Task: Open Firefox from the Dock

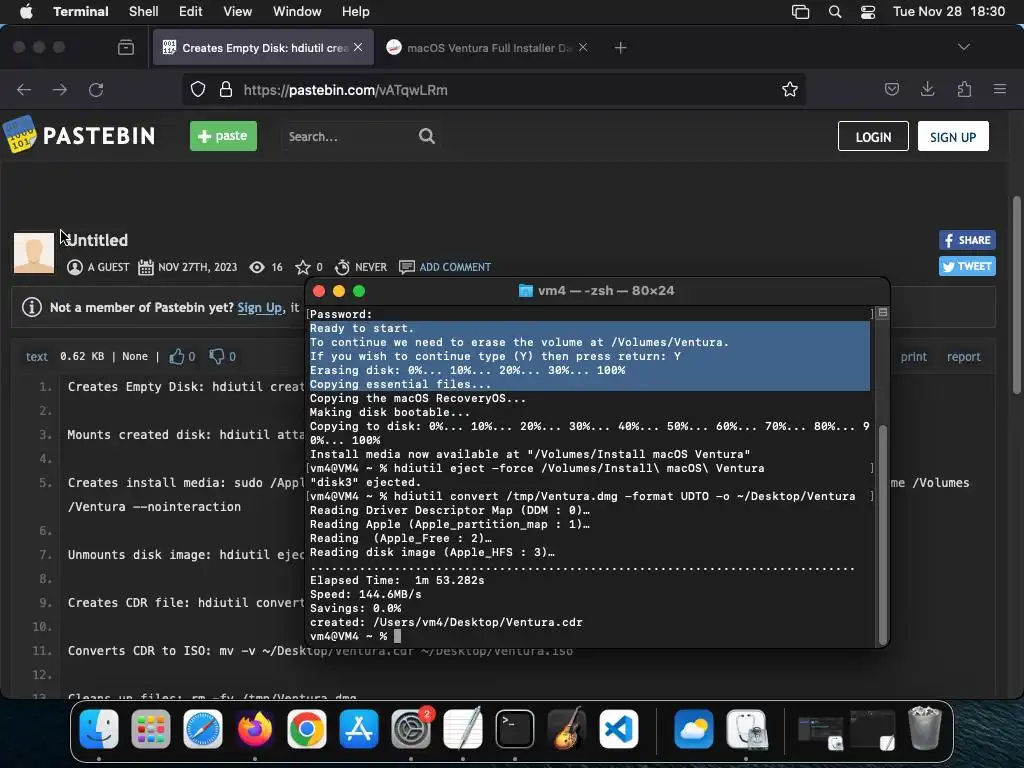Action: (x=255, y=729)
